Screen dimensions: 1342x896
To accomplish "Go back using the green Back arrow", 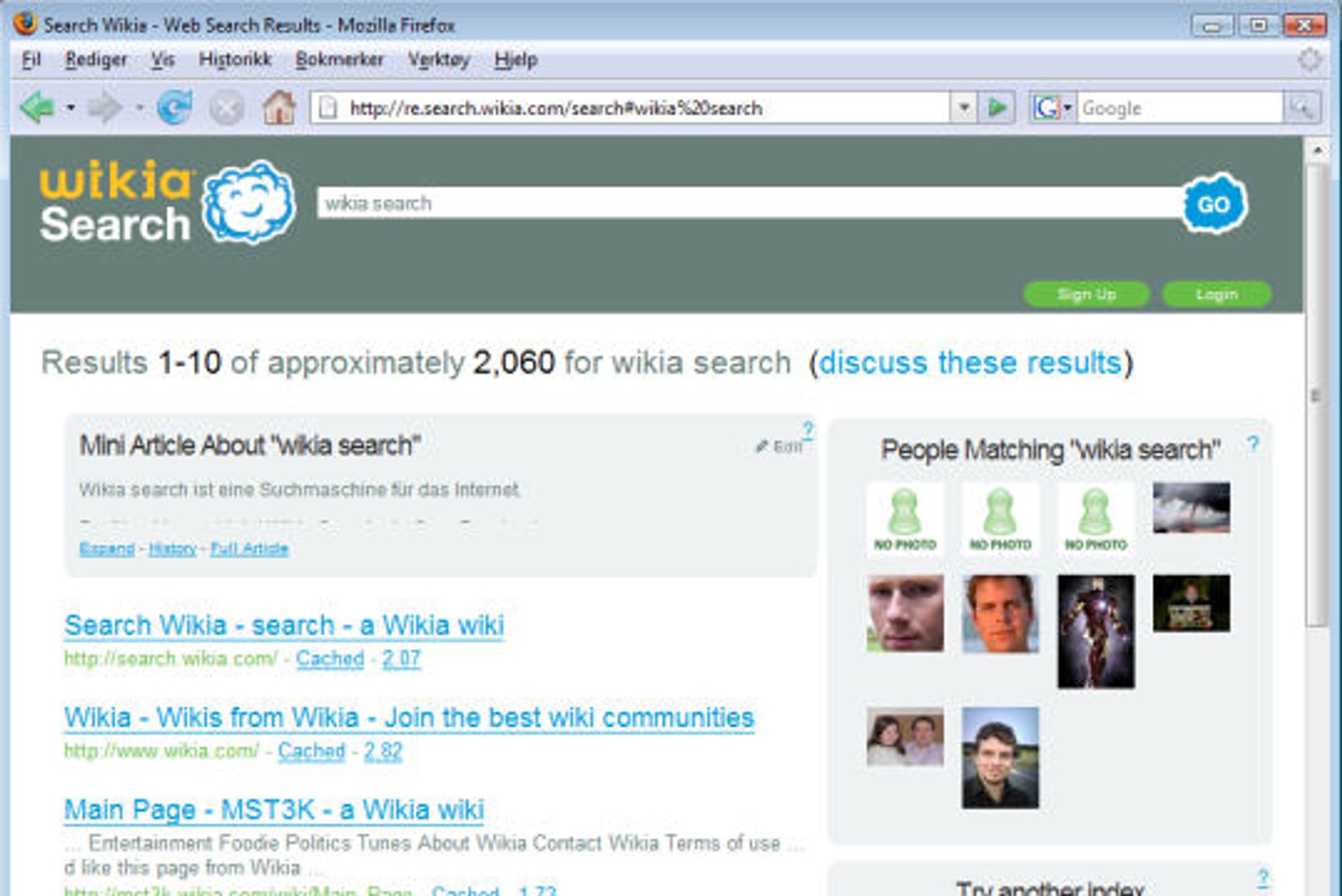I will click(37, 107).
